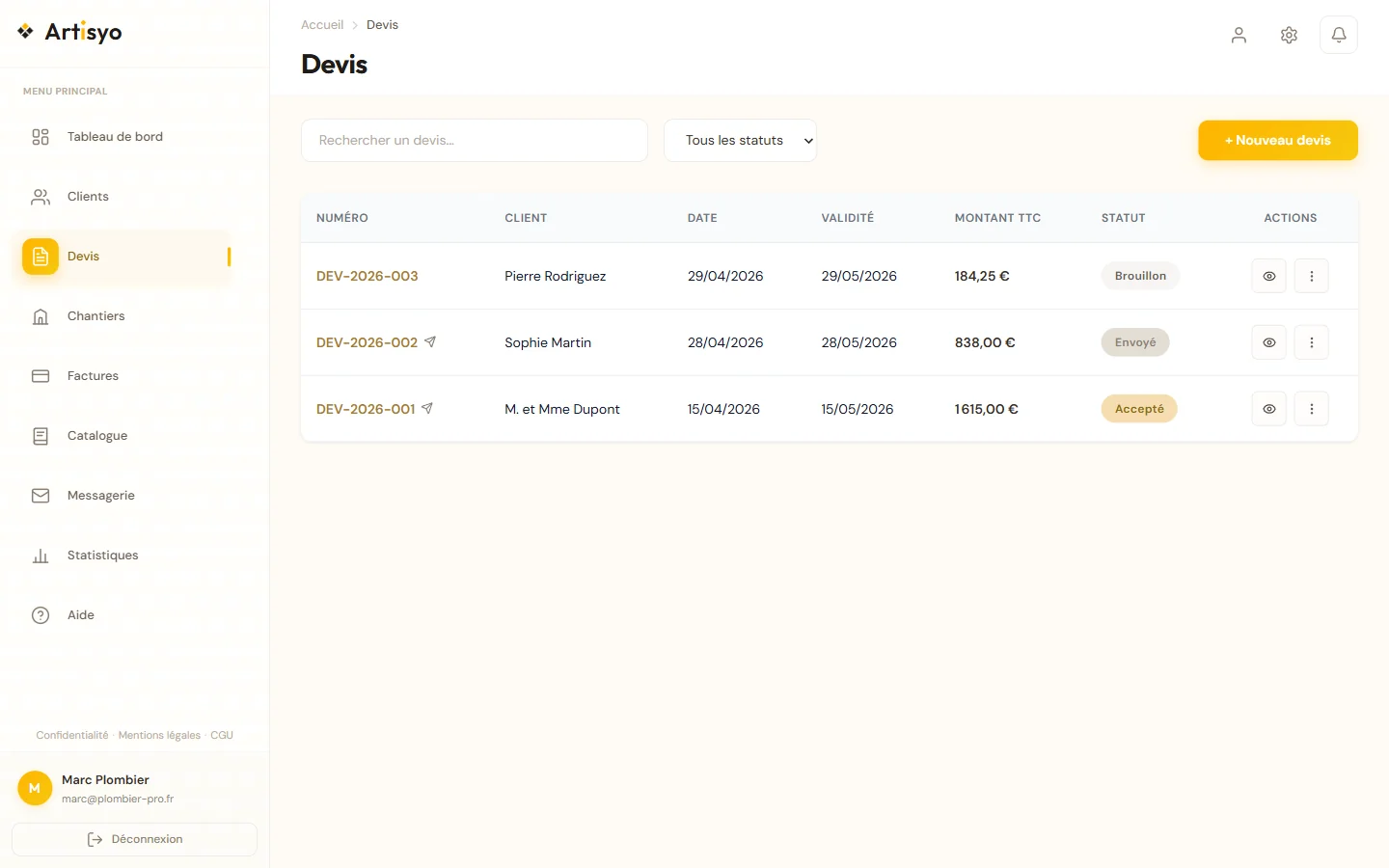This screenshot has height=868, width=1389.
Task: Click the Brouillon status badge
Action: pyautogui.click(x=1140, y=276)
